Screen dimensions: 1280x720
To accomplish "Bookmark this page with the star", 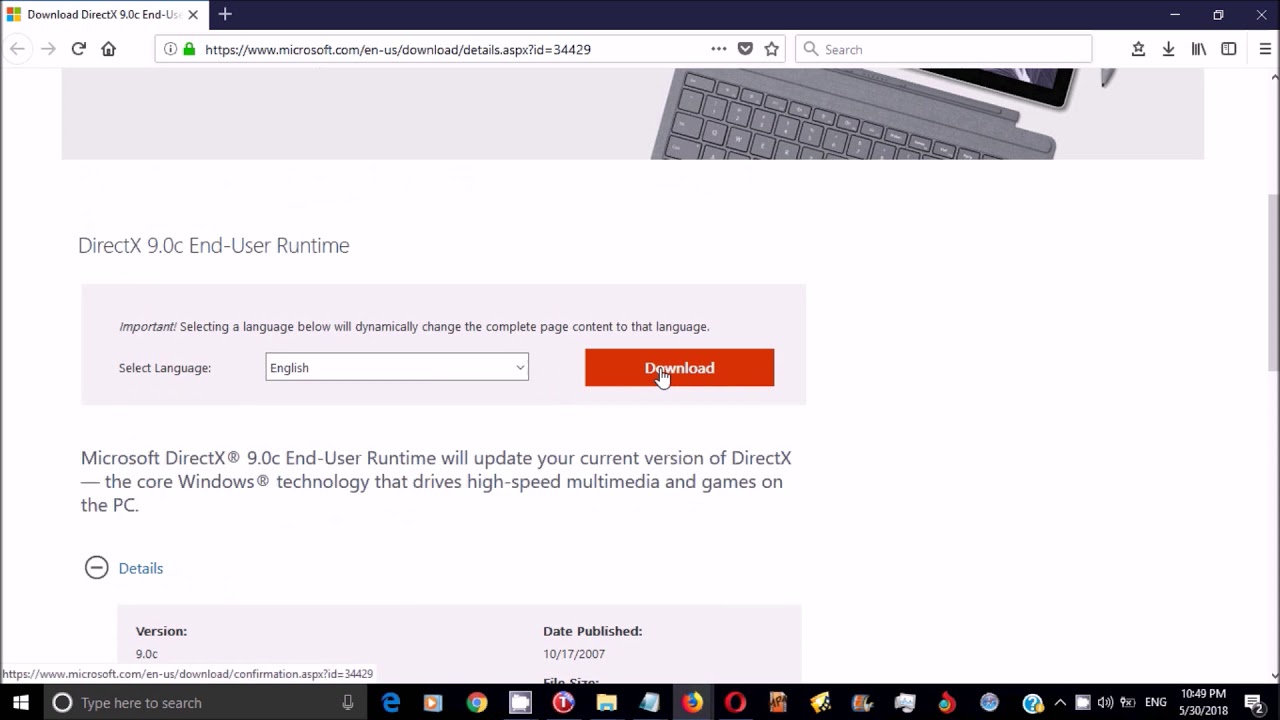I will click(x=771, y=49).
